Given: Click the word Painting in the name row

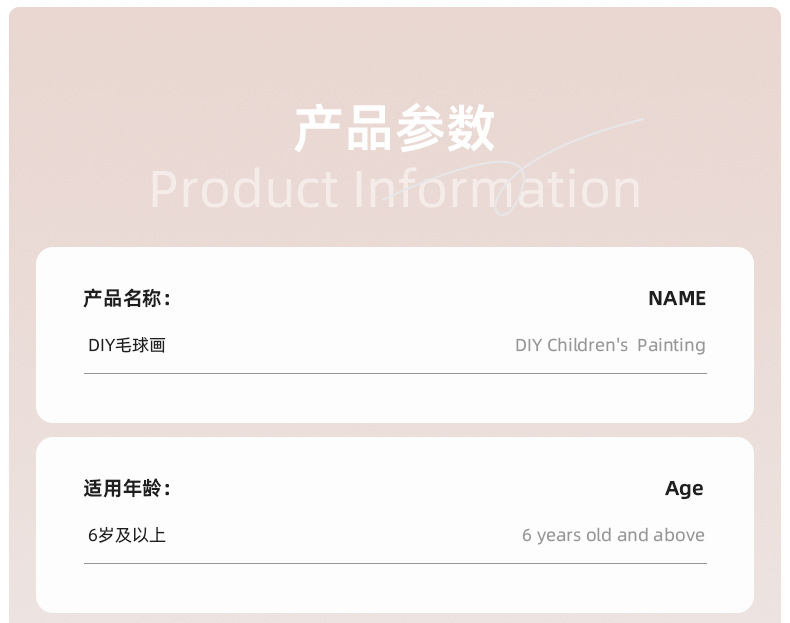Looking at the screenshot, I should tap(671, 345).
